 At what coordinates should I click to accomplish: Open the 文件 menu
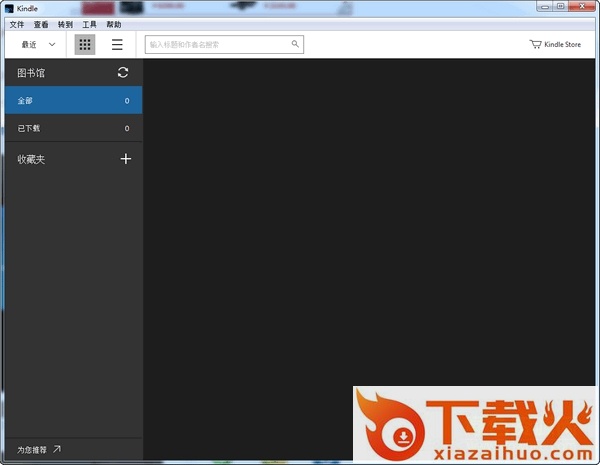(x=17, y=24)
